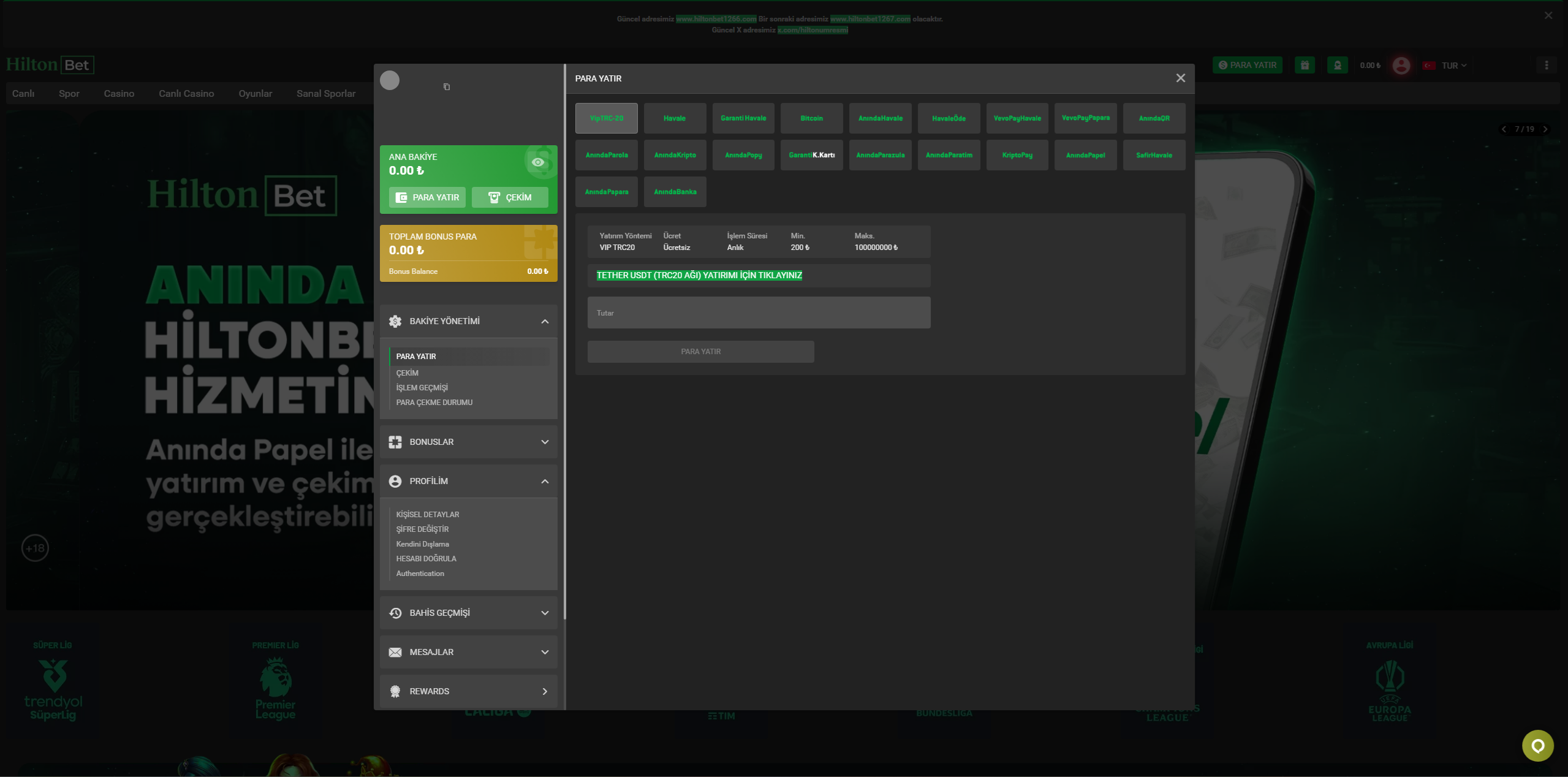The image size is (1568, 777).
Task: Select the AnındaBanka payment method
Action: click(x=675, y=192)
